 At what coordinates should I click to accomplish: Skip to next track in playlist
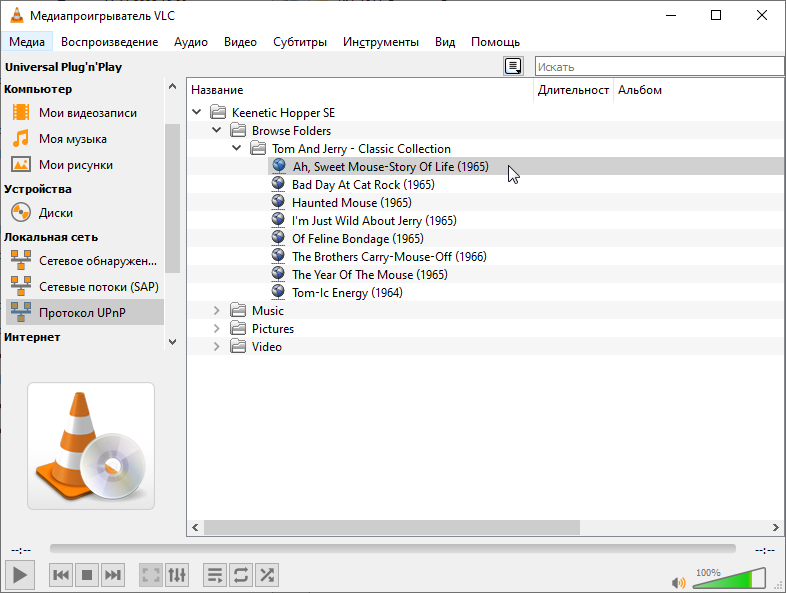click(113, 574)
